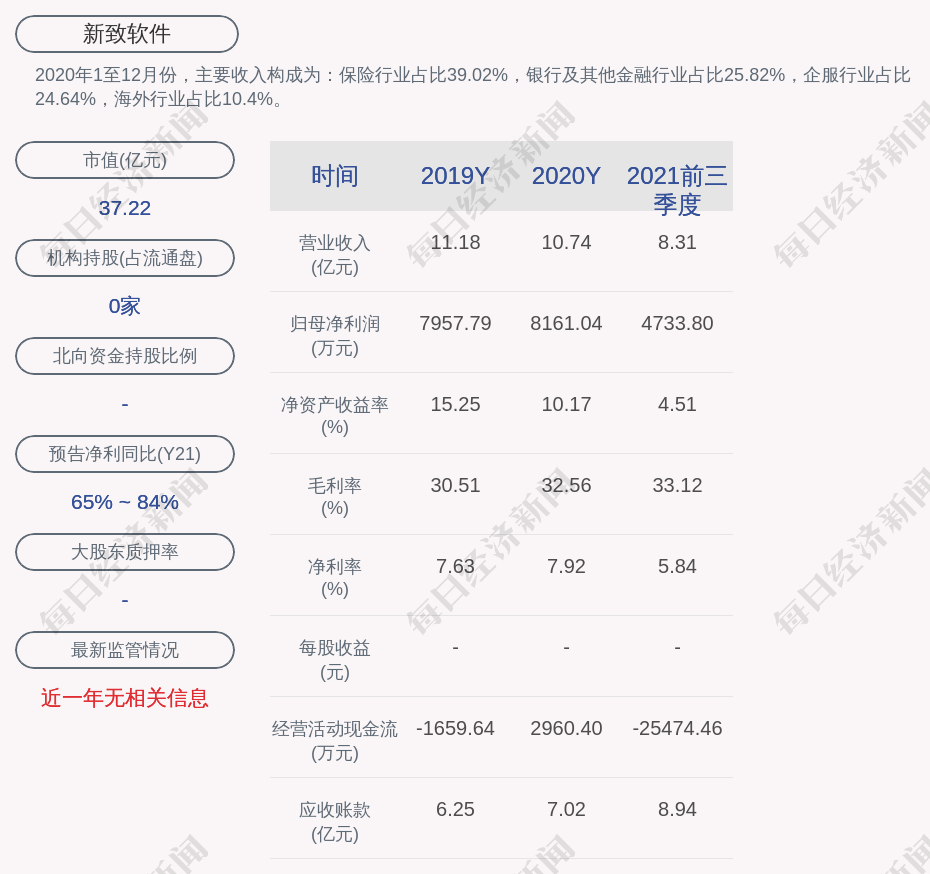
Task: Click the 毛利率(%) row label
Action: pyautogui.click(x=335, y=497)
